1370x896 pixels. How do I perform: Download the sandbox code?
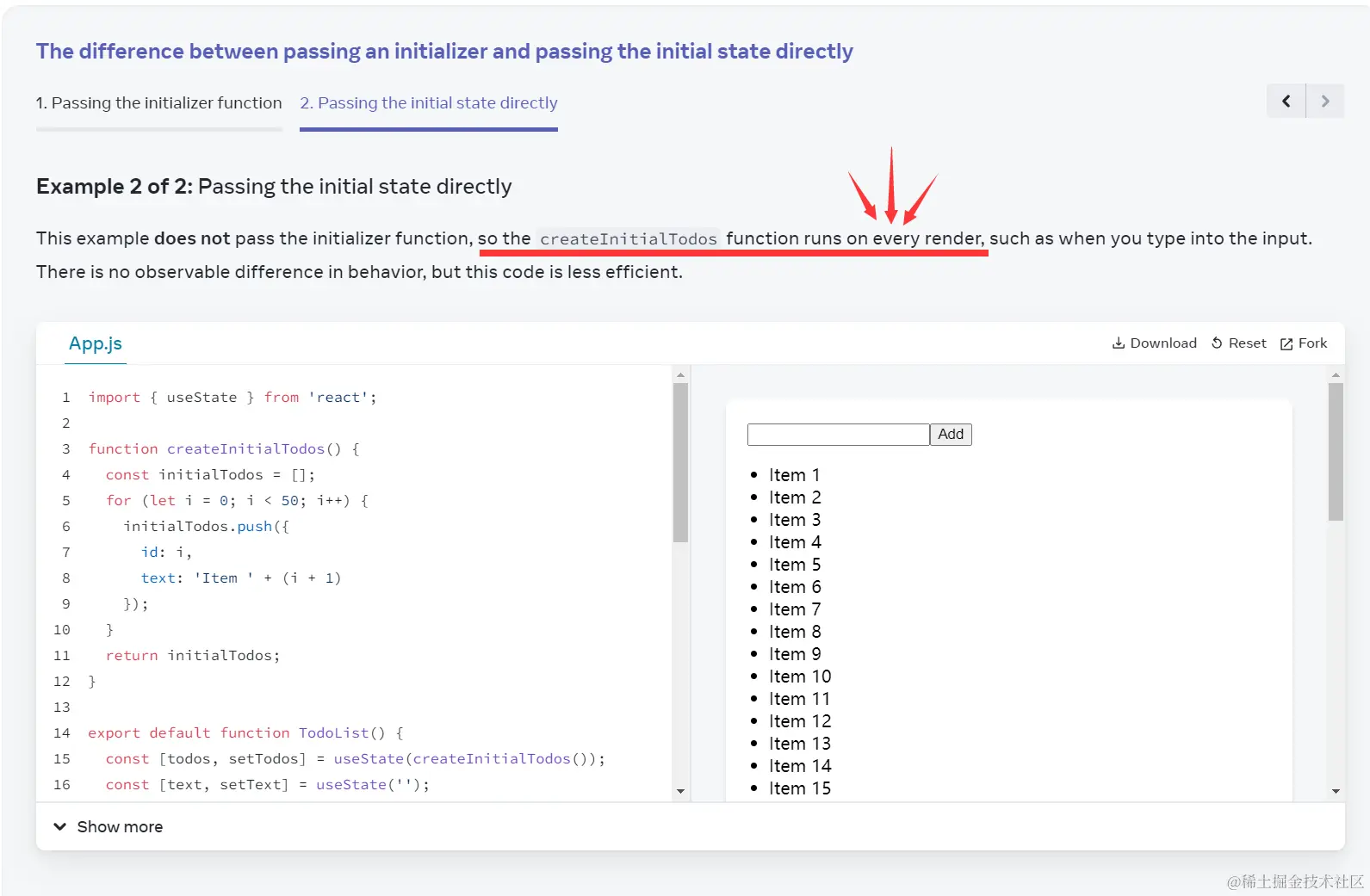click(x=1154, y=343)
